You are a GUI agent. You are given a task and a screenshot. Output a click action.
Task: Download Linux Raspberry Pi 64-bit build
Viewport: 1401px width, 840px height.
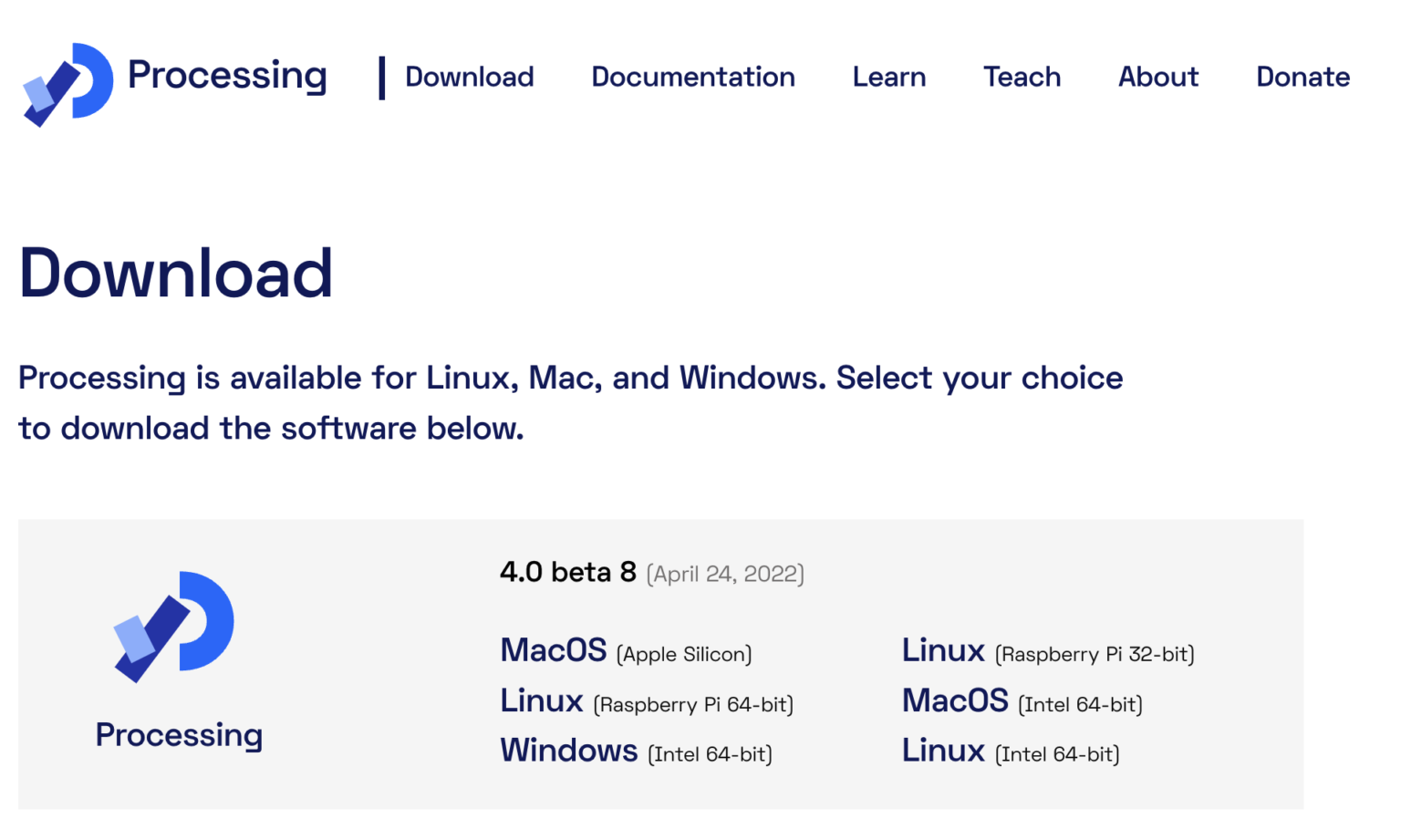[x=542, y=701]
